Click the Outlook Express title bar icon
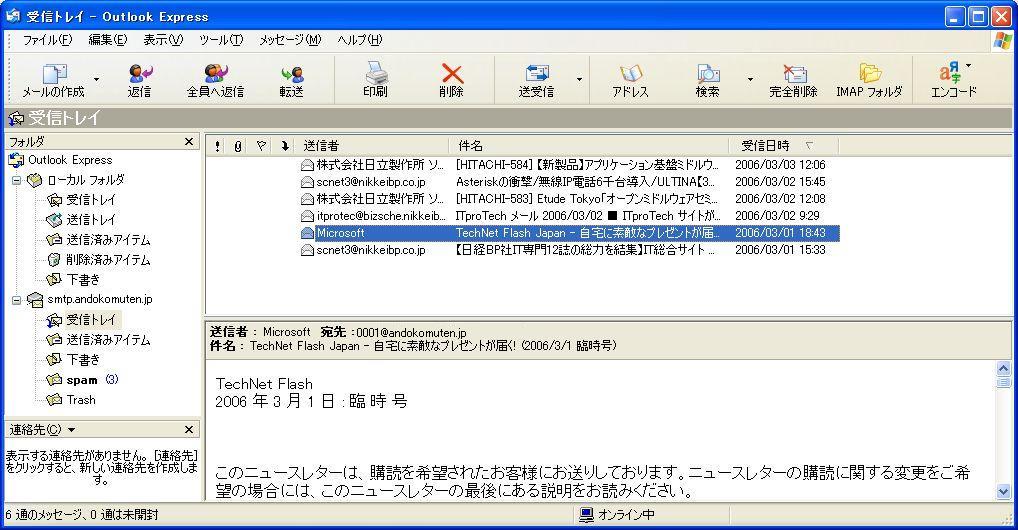 (x=12, y=16)
